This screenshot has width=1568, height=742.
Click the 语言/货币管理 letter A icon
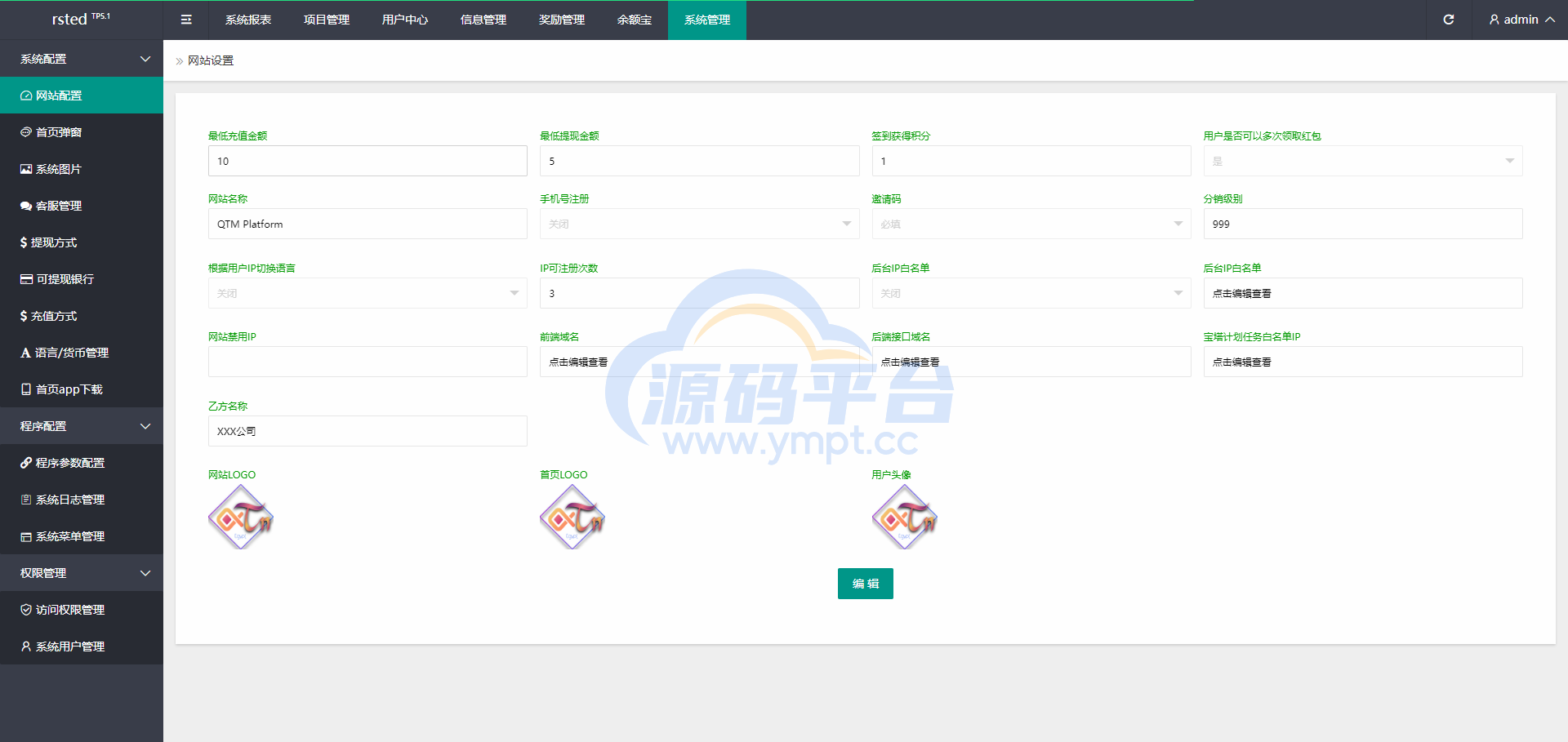point(25,353)
